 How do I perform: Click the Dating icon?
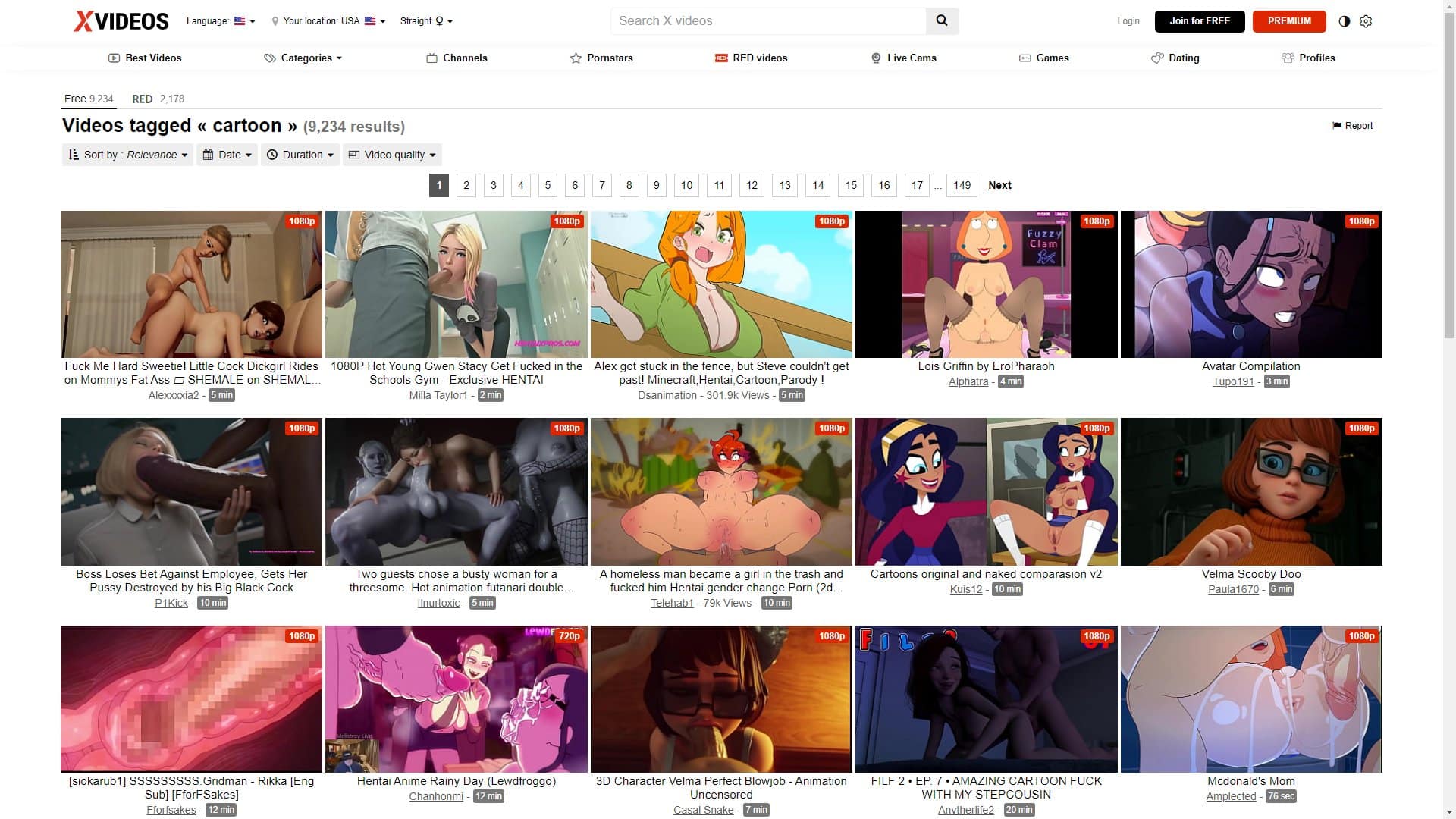[x=1156, y=58]
